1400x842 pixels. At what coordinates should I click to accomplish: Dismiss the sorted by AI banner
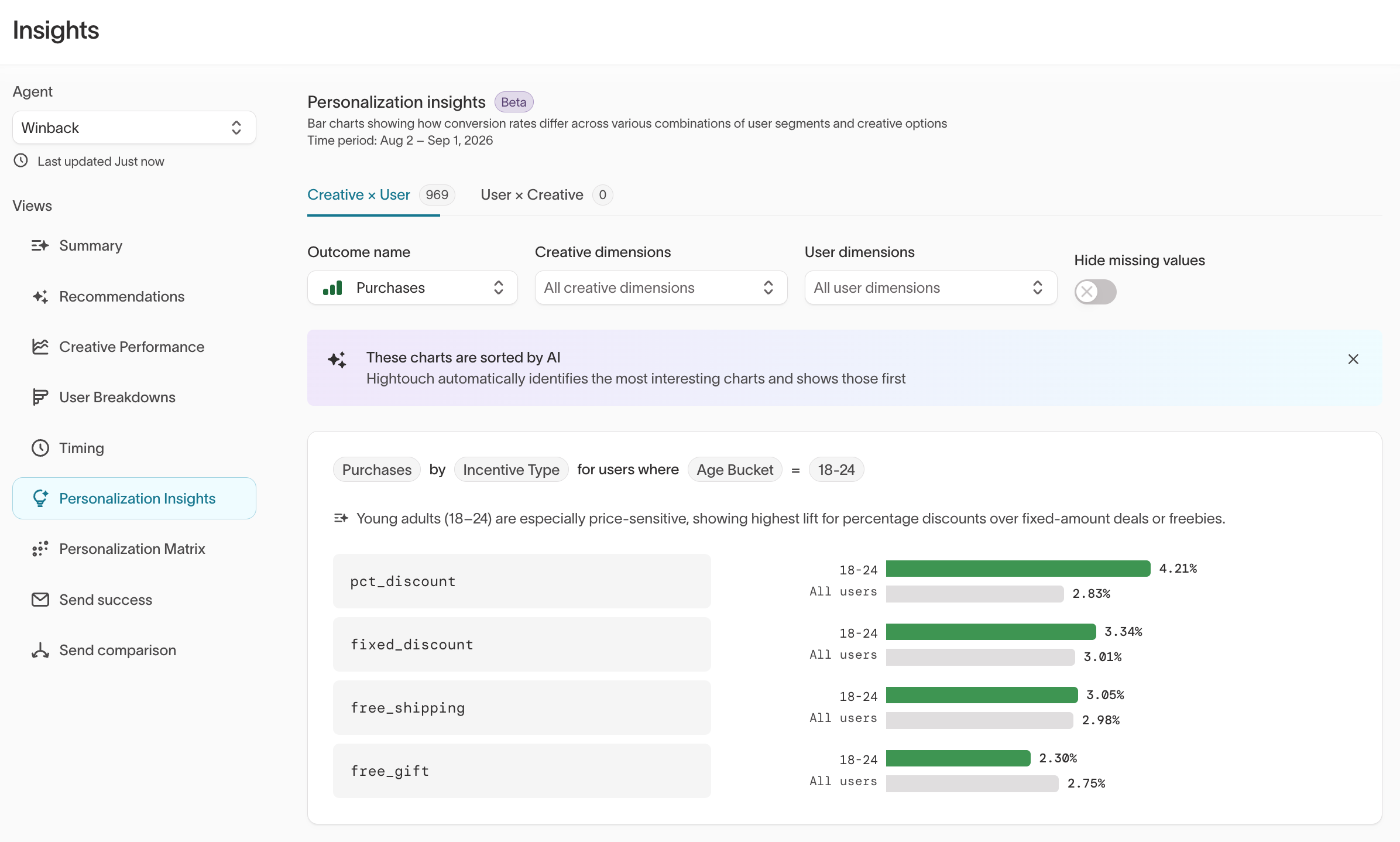pyautogui.click(x=1353, y=359)
